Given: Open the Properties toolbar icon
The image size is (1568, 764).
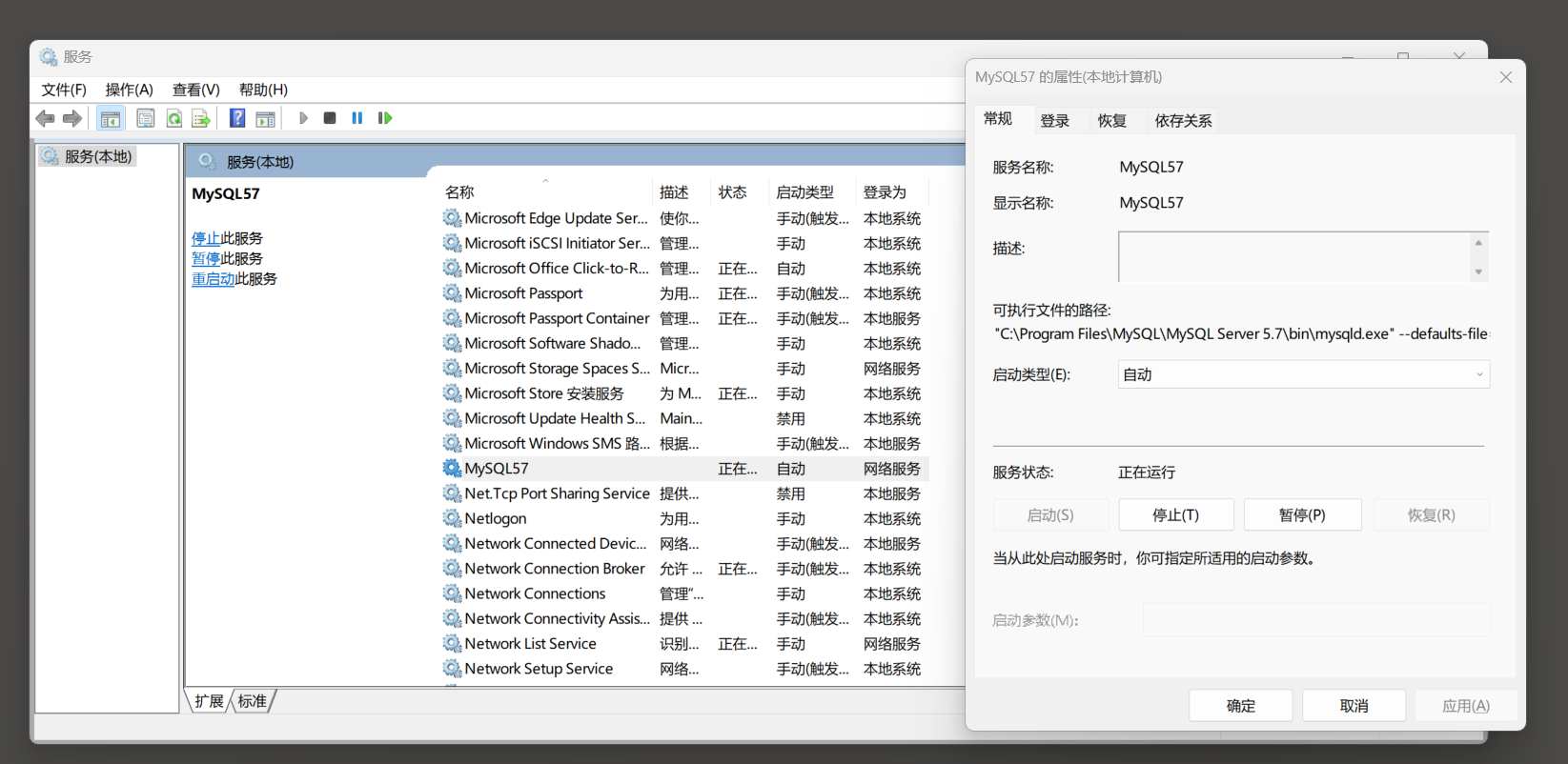Looking at the screenshot, I should (x=146, y=118).
